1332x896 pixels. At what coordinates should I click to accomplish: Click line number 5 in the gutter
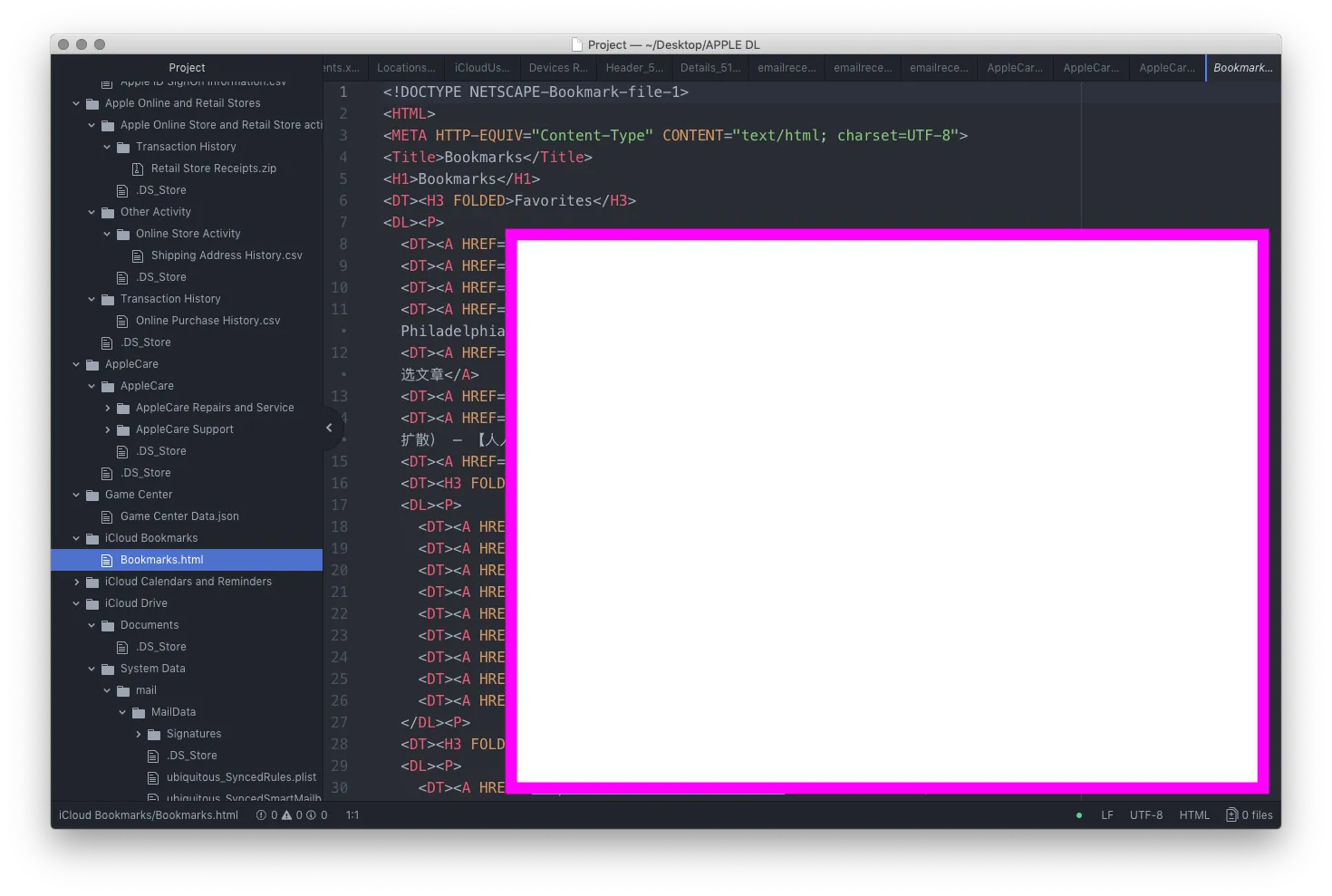(x=343, y=179)
